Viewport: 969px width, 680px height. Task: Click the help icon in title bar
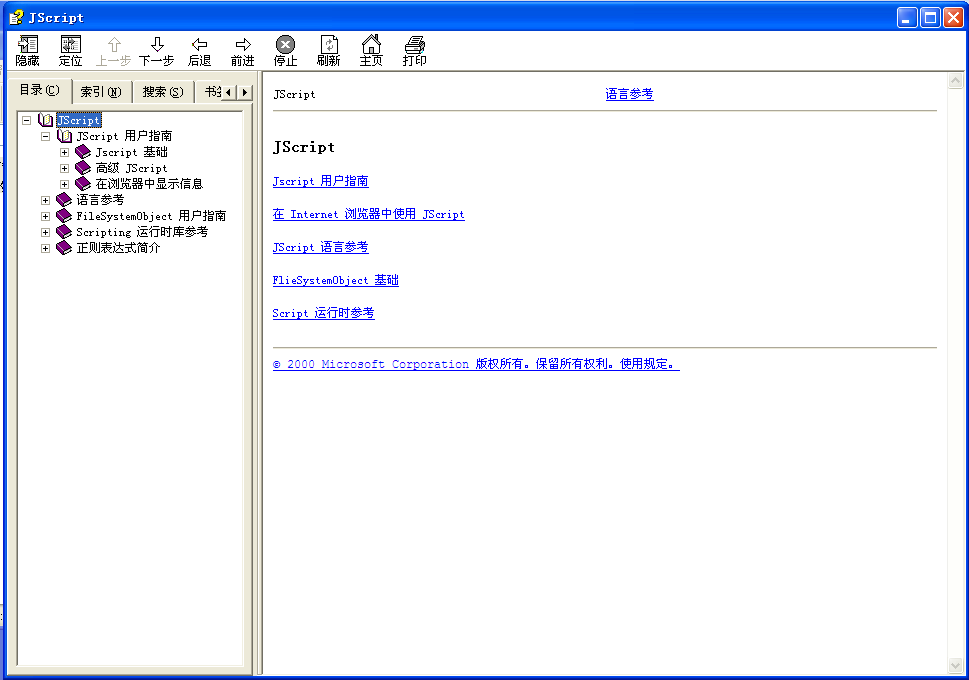tap(17, 17)
